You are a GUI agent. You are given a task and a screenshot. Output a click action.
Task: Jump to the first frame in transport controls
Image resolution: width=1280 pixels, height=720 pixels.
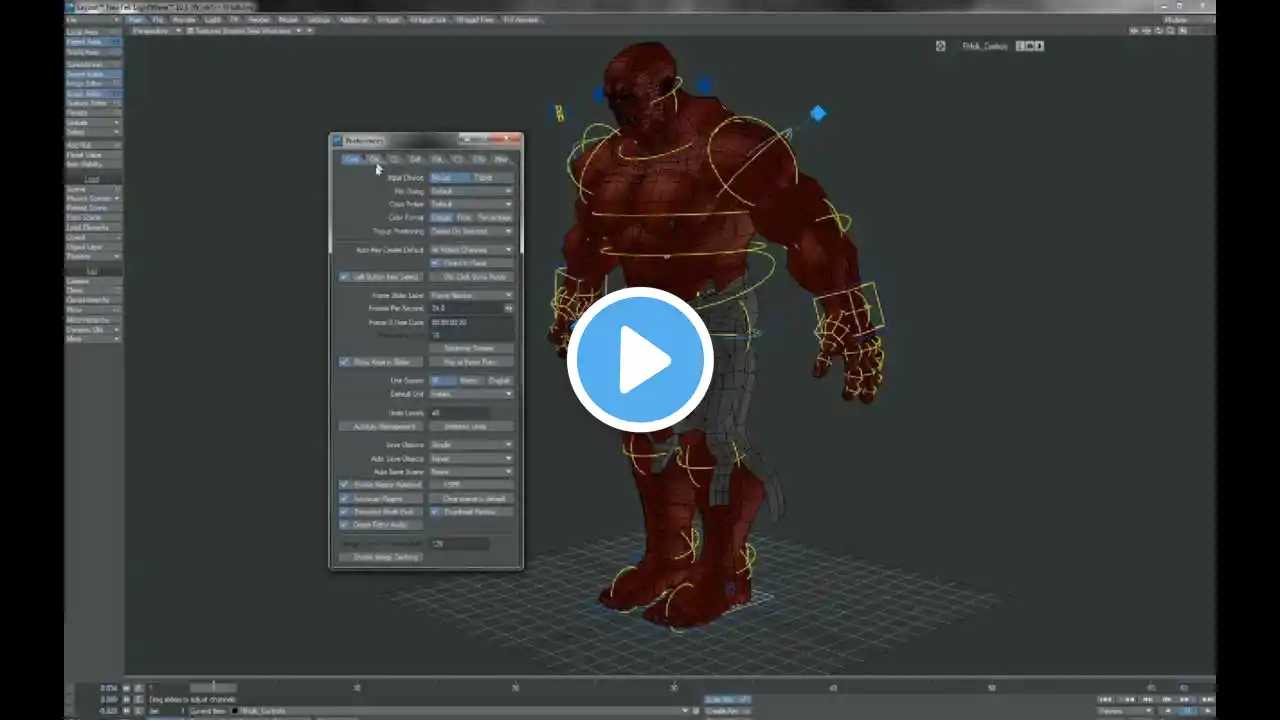click(x=1105, y=699)
